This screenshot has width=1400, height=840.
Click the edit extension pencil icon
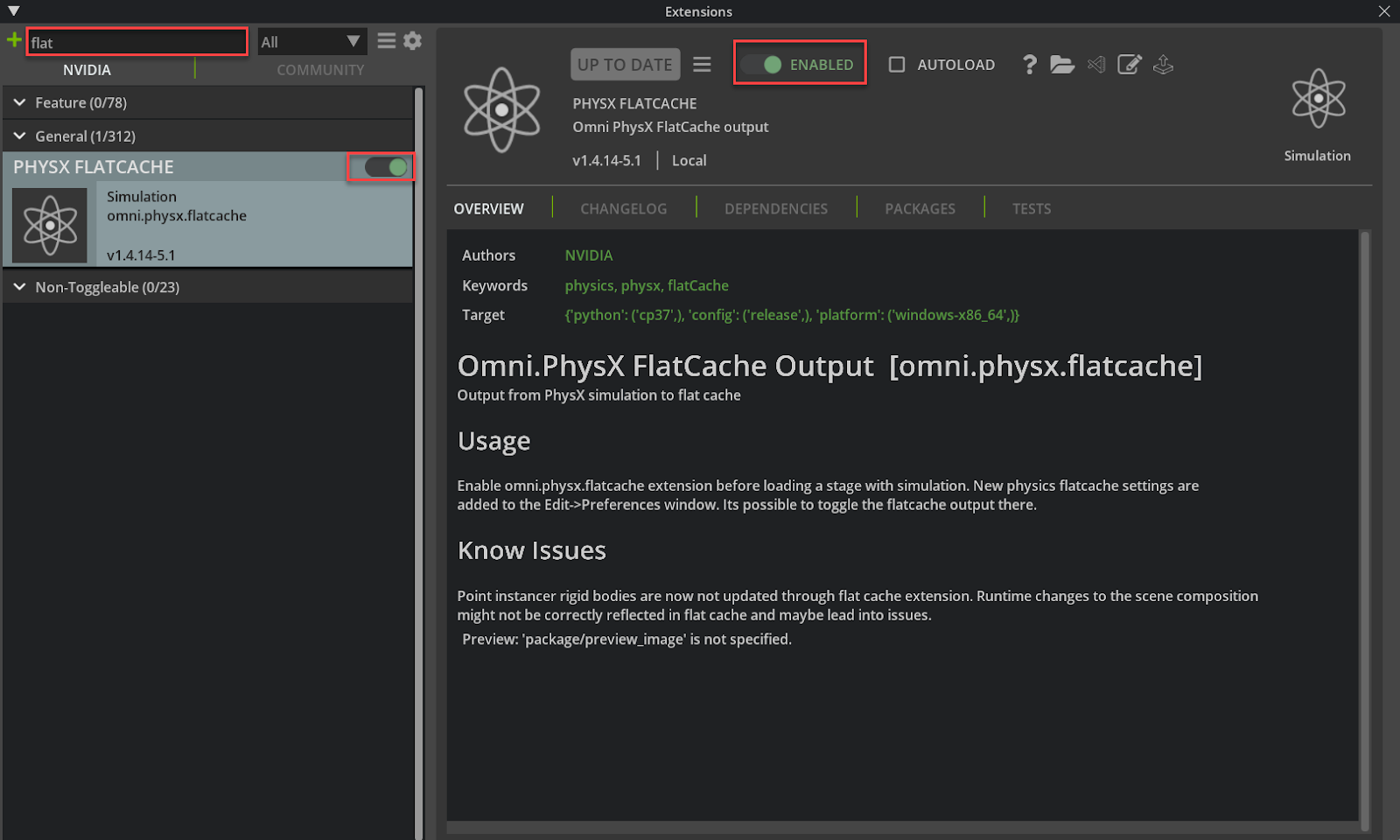point(1130,64)
